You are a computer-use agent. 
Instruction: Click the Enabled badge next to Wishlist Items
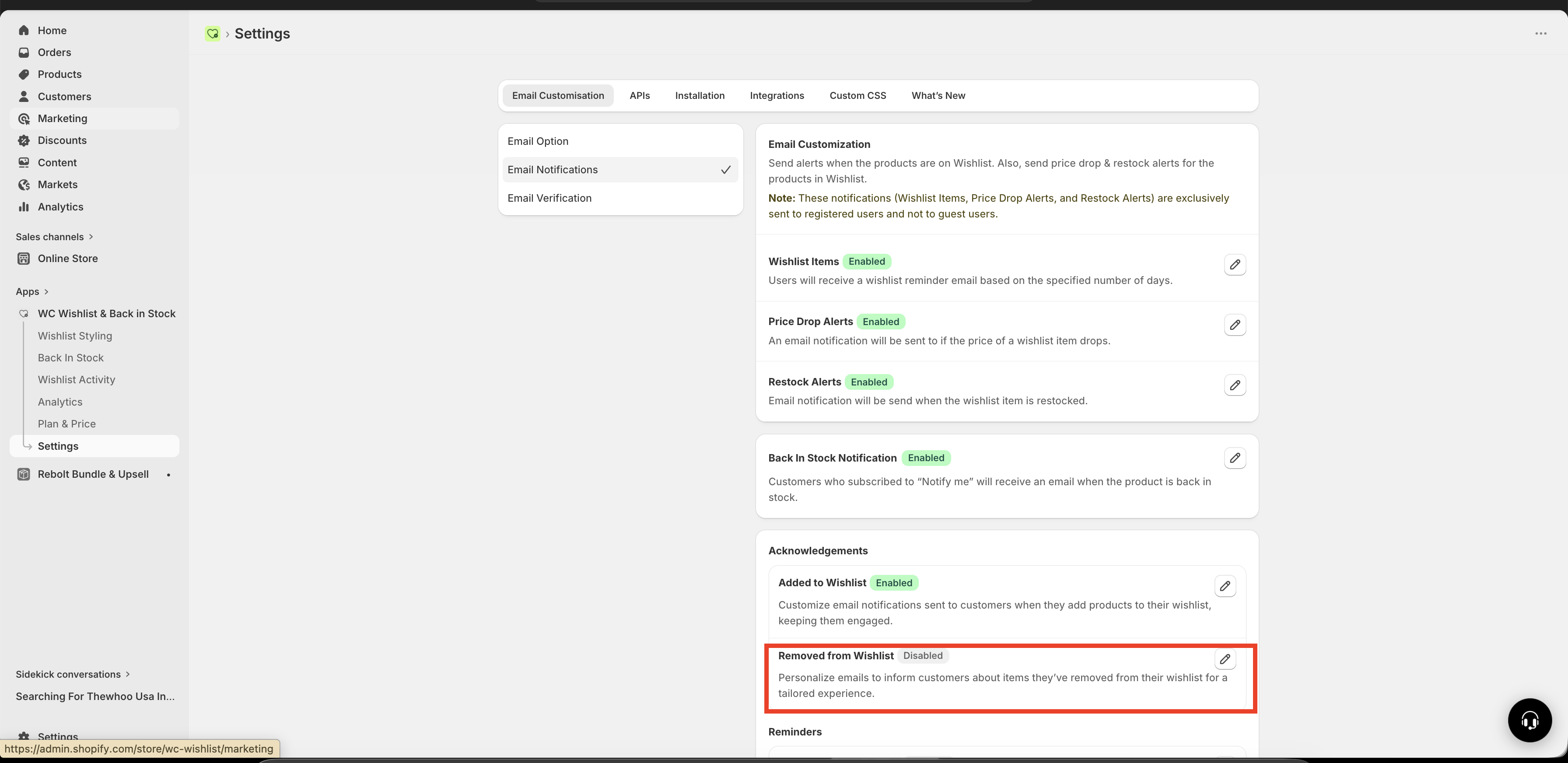click(x=866, y=262)
